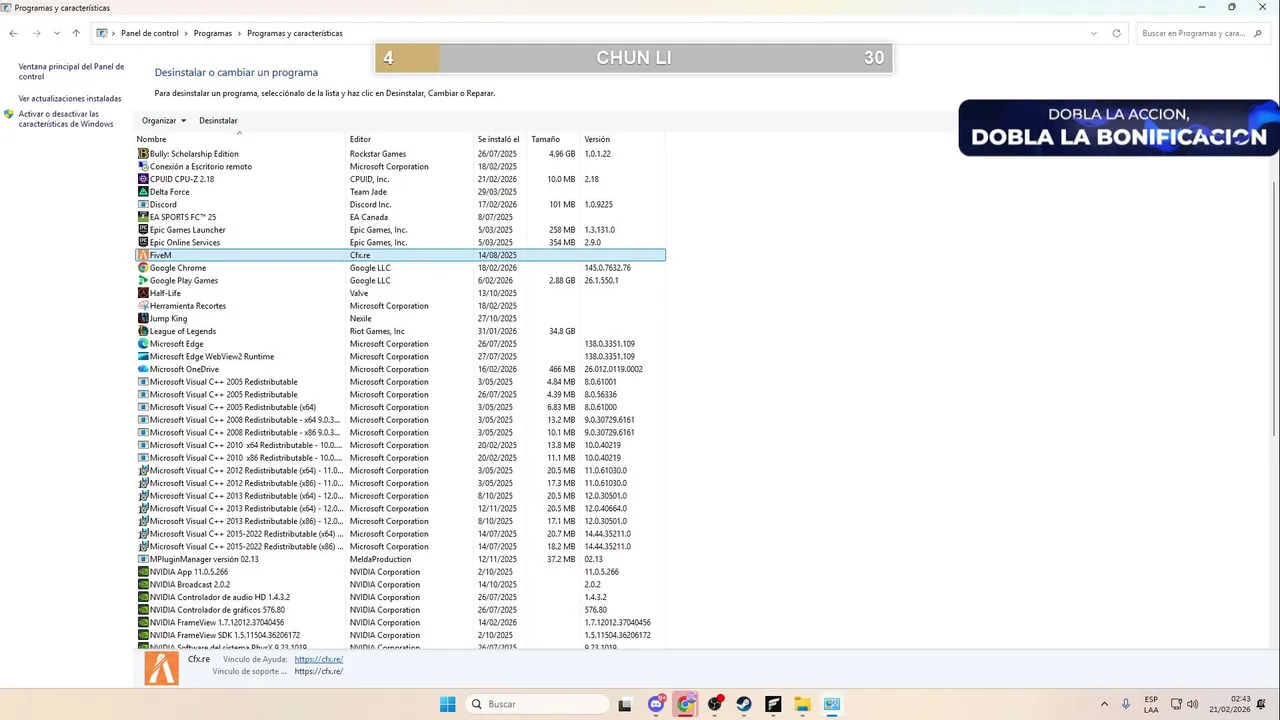Click the CPUID CPU-Z 2.18 icon
The image size is (1280, 720).
click(x=143, y=179)
